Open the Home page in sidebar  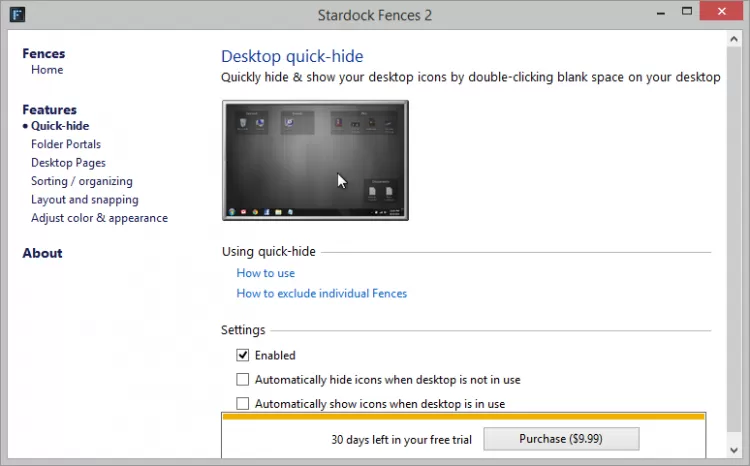[47, 70]
